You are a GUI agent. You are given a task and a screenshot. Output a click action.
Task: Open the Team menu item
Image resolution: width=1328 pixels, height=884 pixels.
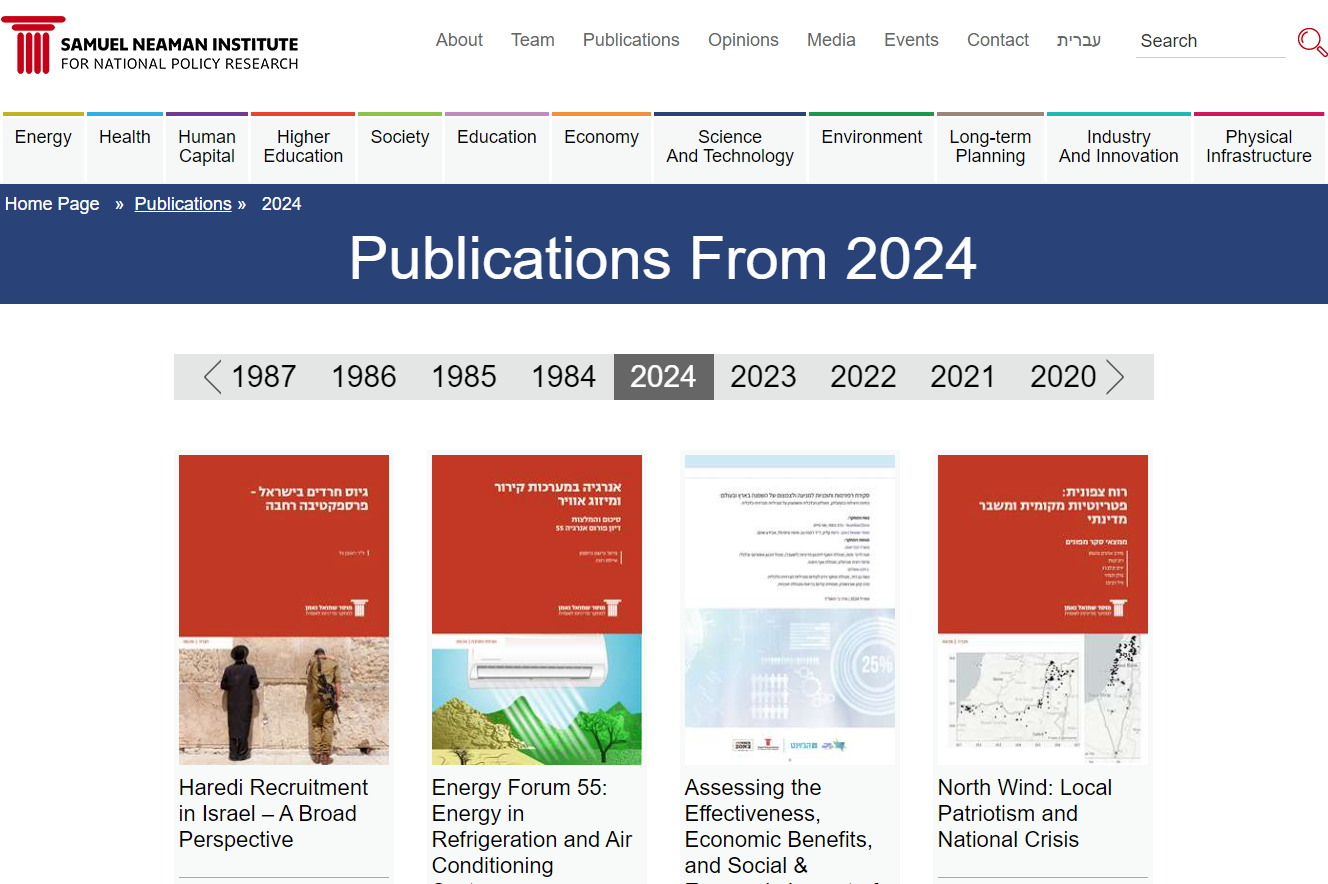532,40
